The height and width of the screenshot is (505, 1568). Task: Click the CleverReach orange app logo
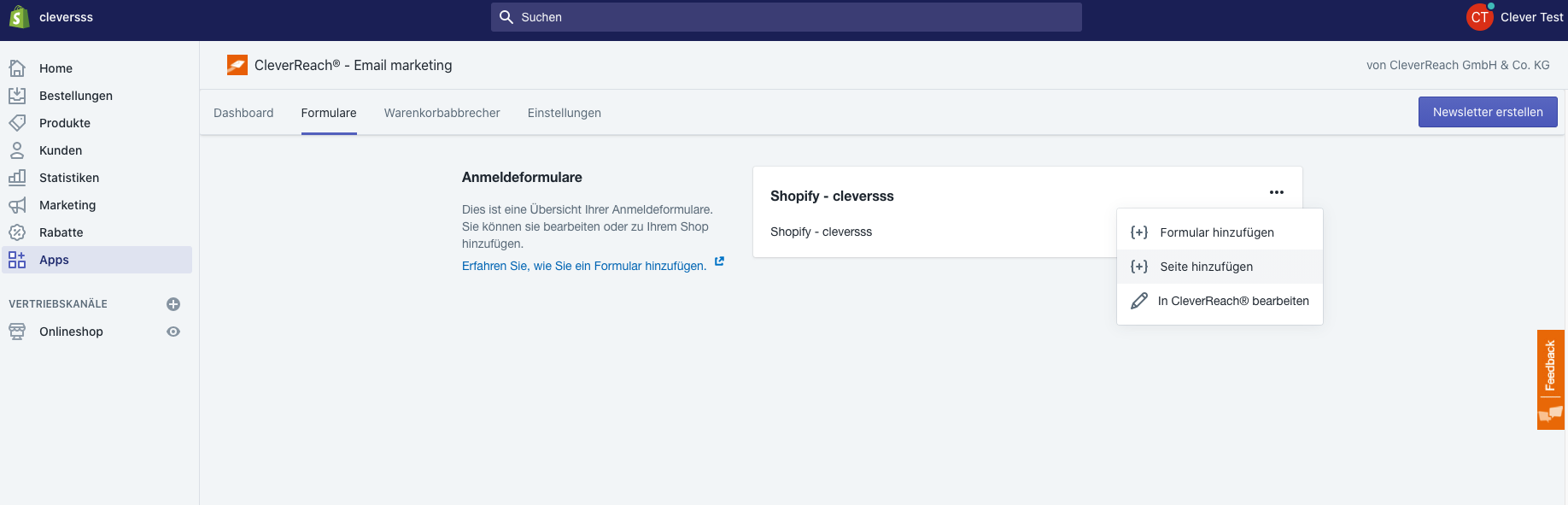pos(237,65)
